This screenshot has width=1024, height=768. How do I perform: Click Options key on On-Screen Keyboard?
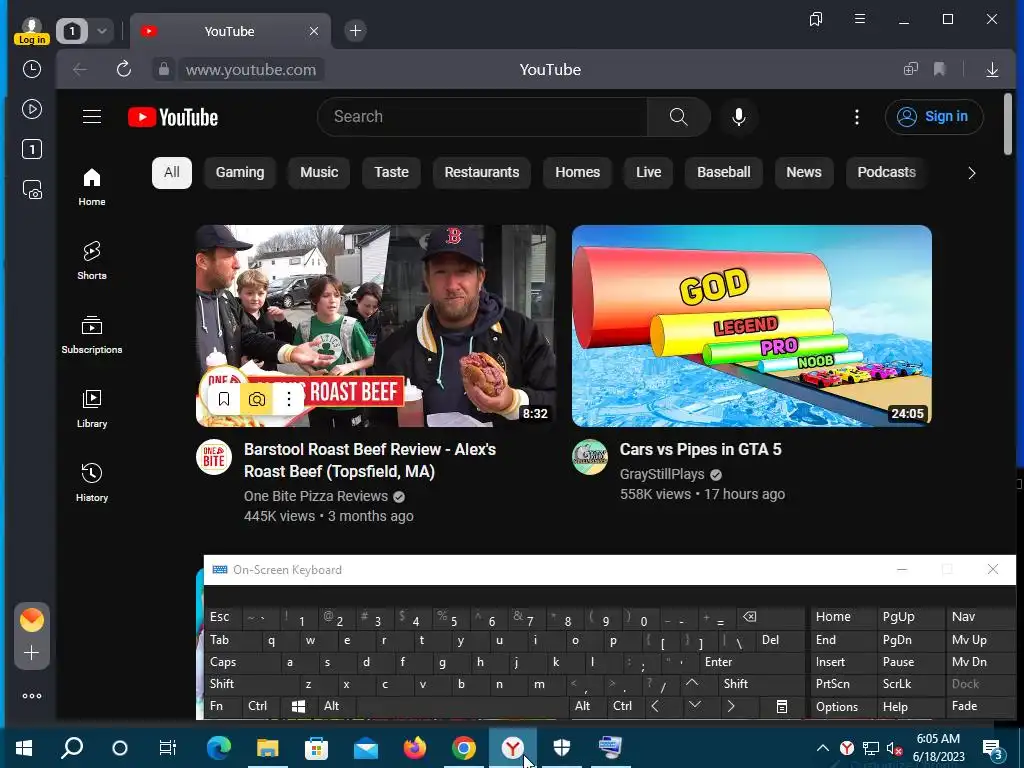click(843, 707)
